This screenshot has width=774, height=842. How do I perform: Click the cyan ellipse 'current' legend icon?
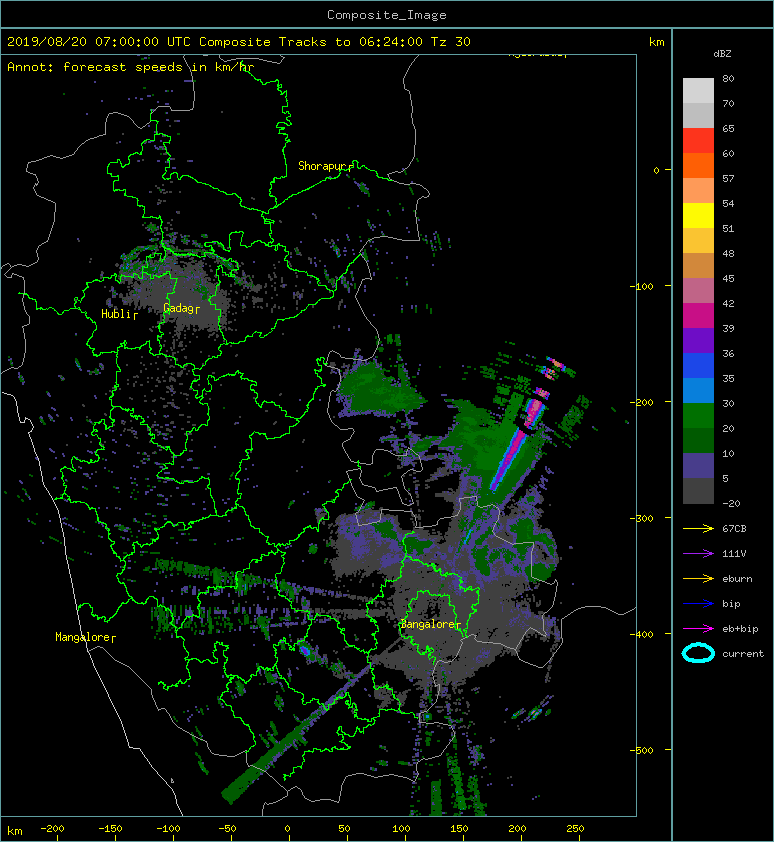(x=698, y=654)
